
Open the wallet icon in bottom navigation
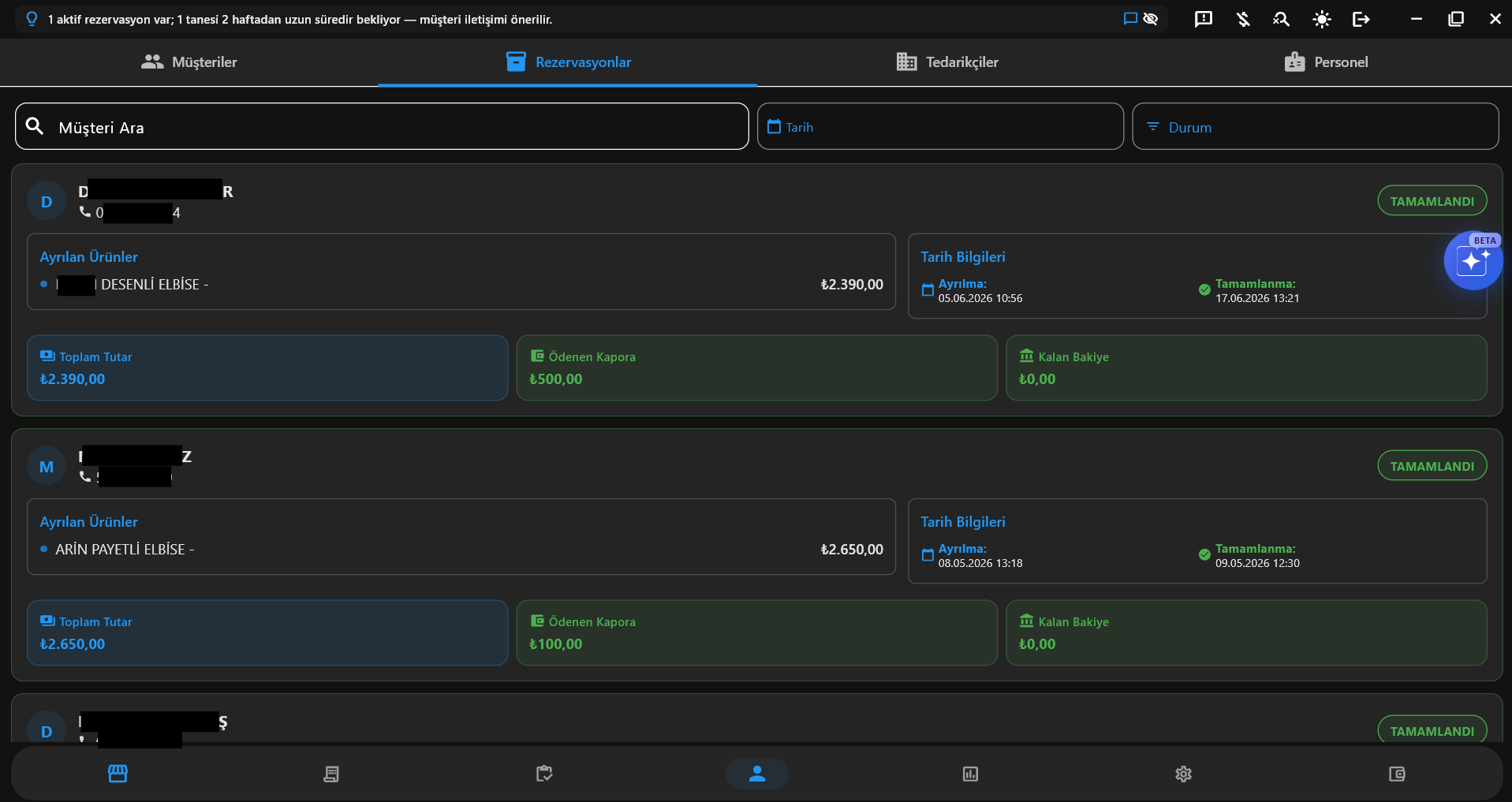coord(1397,774)
